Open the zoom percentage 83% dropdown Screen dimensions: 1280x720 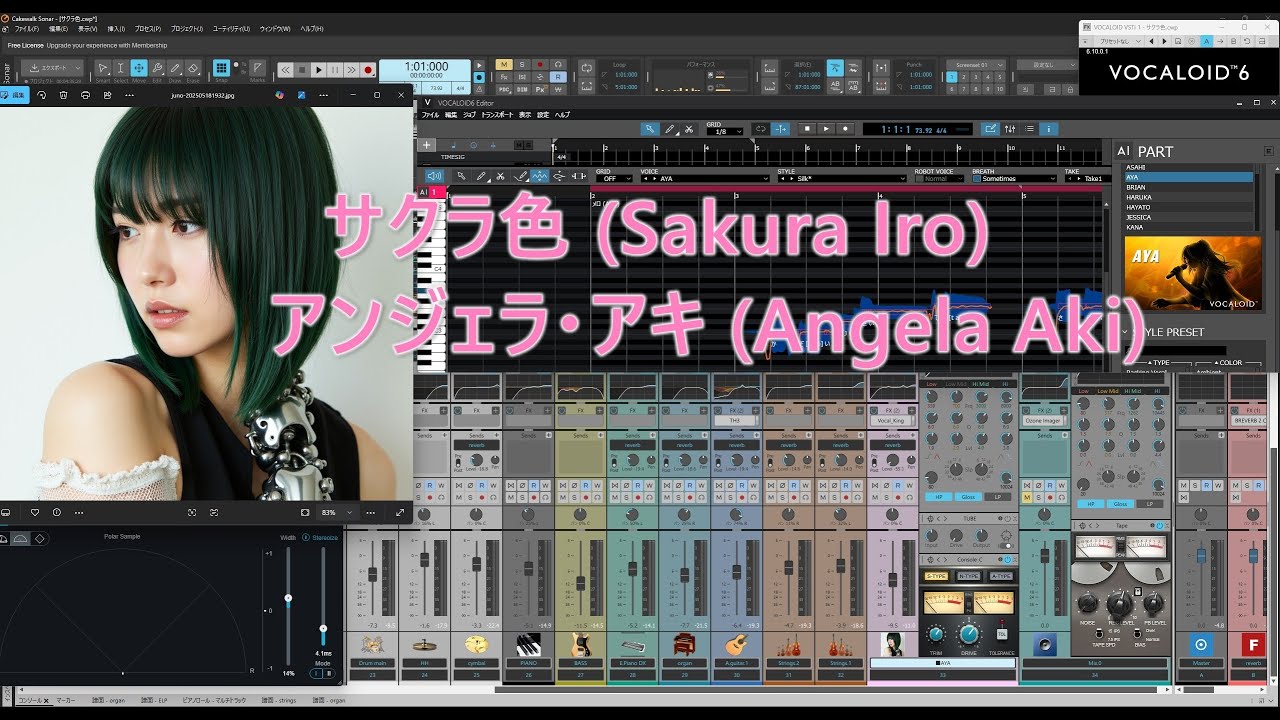click(x=336, y=512)
